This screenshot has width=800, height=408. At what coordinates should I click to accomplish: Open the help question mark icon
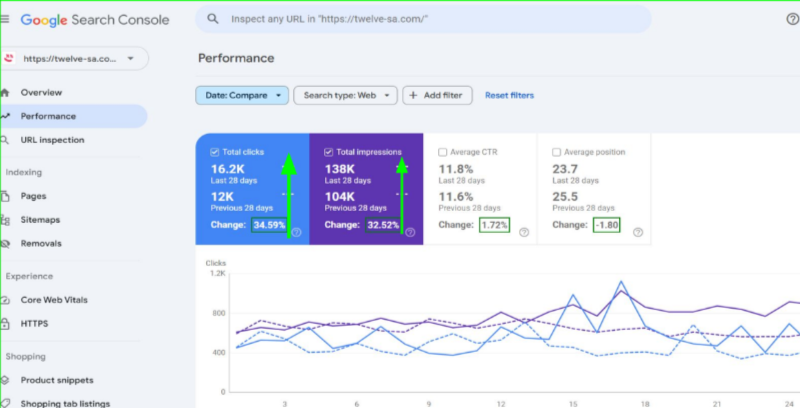(x=792, y=19)
